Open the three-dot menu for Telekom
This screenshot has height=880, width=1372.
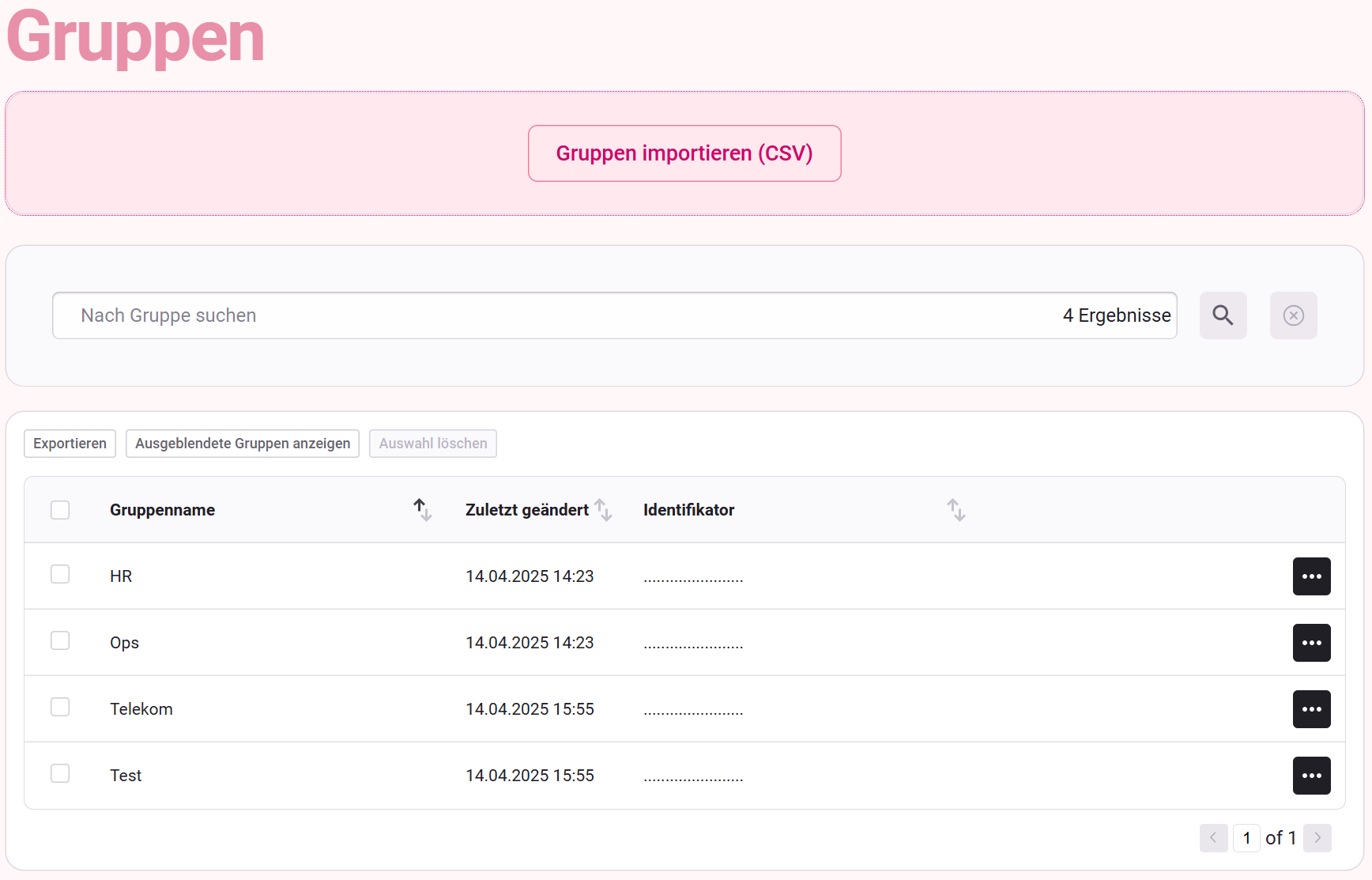click(x=1311, y=709)
